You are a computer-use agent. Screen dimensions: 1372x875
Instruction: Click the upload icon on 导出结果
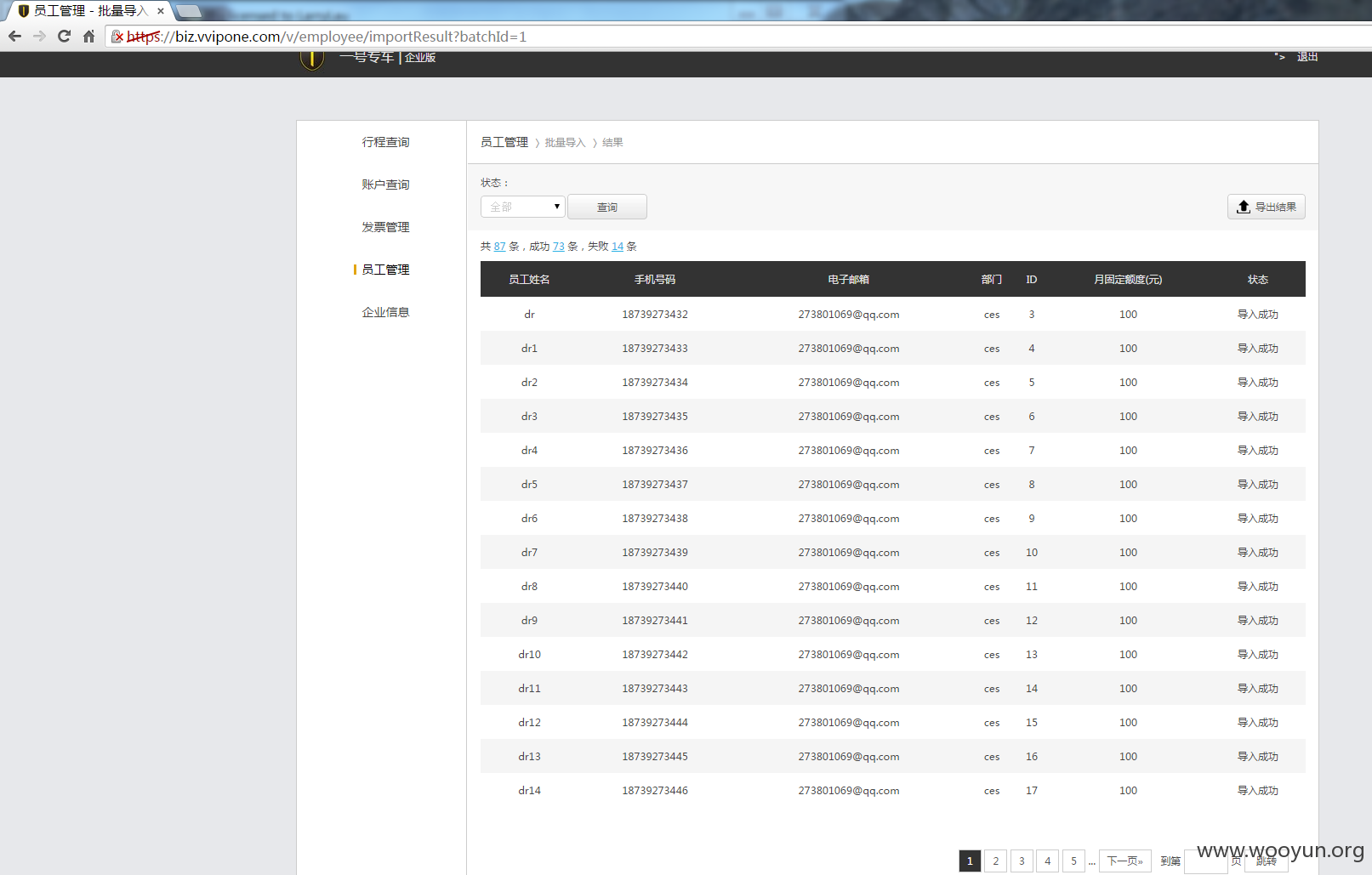pos(1244,207)
